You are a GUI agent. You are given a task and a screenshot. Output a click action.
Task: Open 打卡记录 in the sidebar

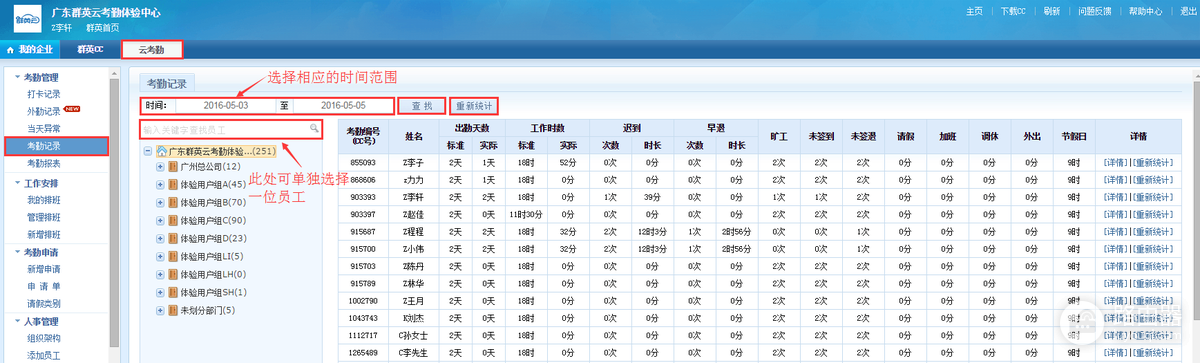pyautogui.click(x=44, y=94)
